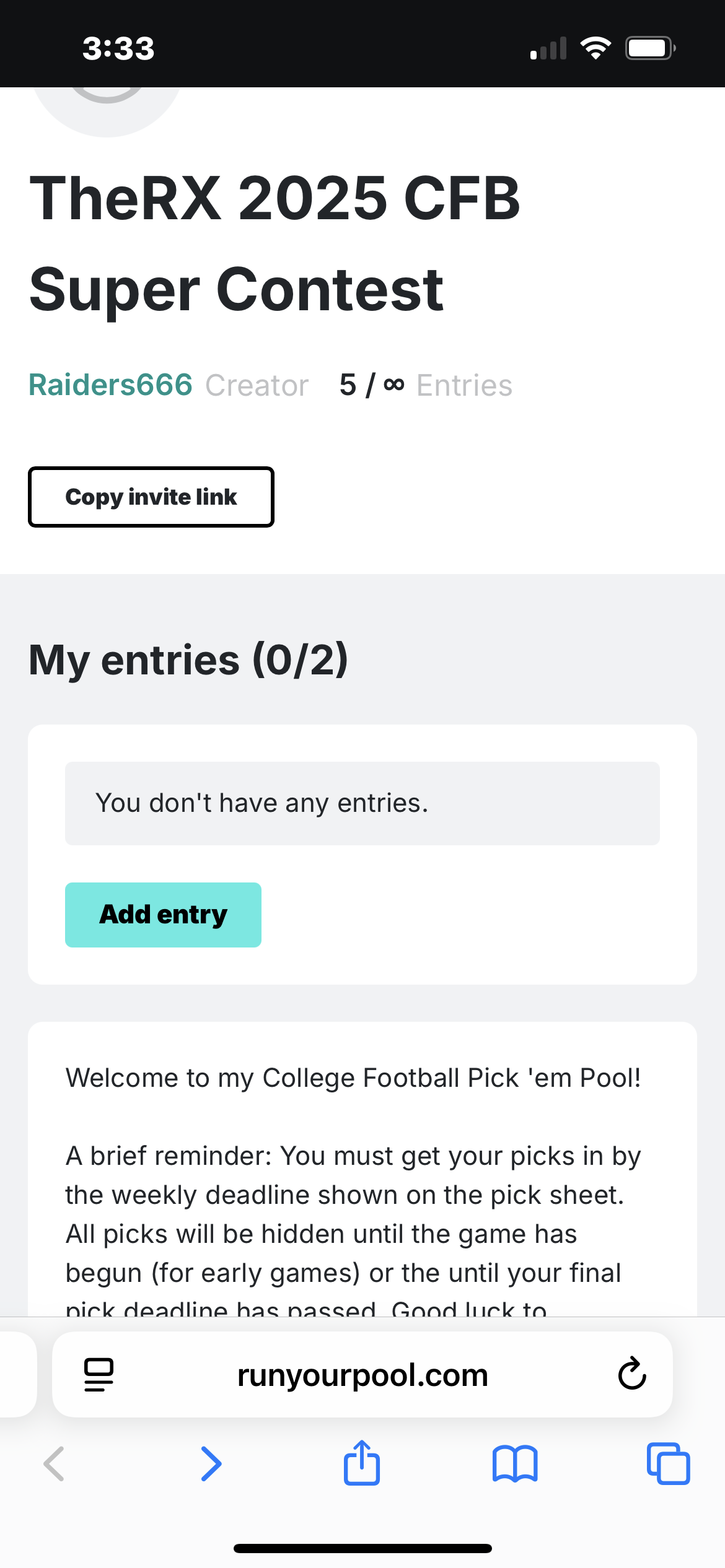This screenshot has height=1568, width=725.
Task: Tap the Share icon in Safari toolbar
Action: tap(362, 1463)
